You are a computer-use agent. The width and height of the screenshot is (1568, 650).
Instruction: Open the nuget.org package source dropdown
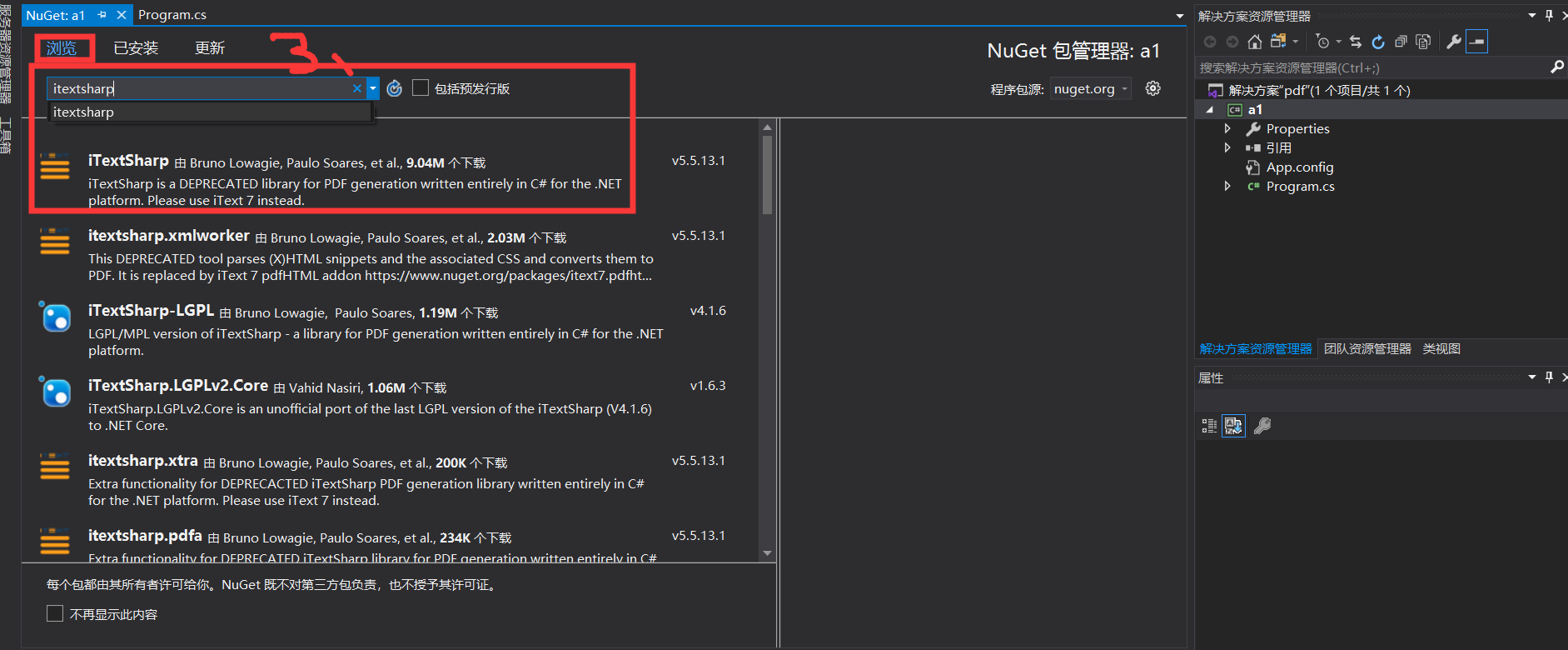pos(1091,88)
